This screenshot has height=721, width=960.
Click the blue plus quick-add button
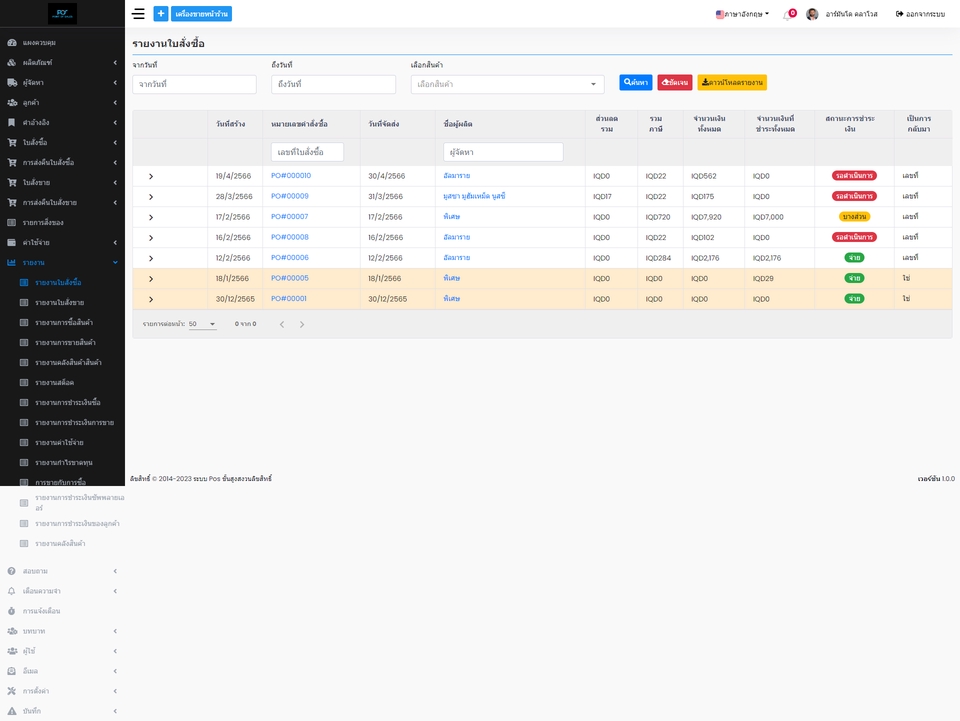pos(160,13)
